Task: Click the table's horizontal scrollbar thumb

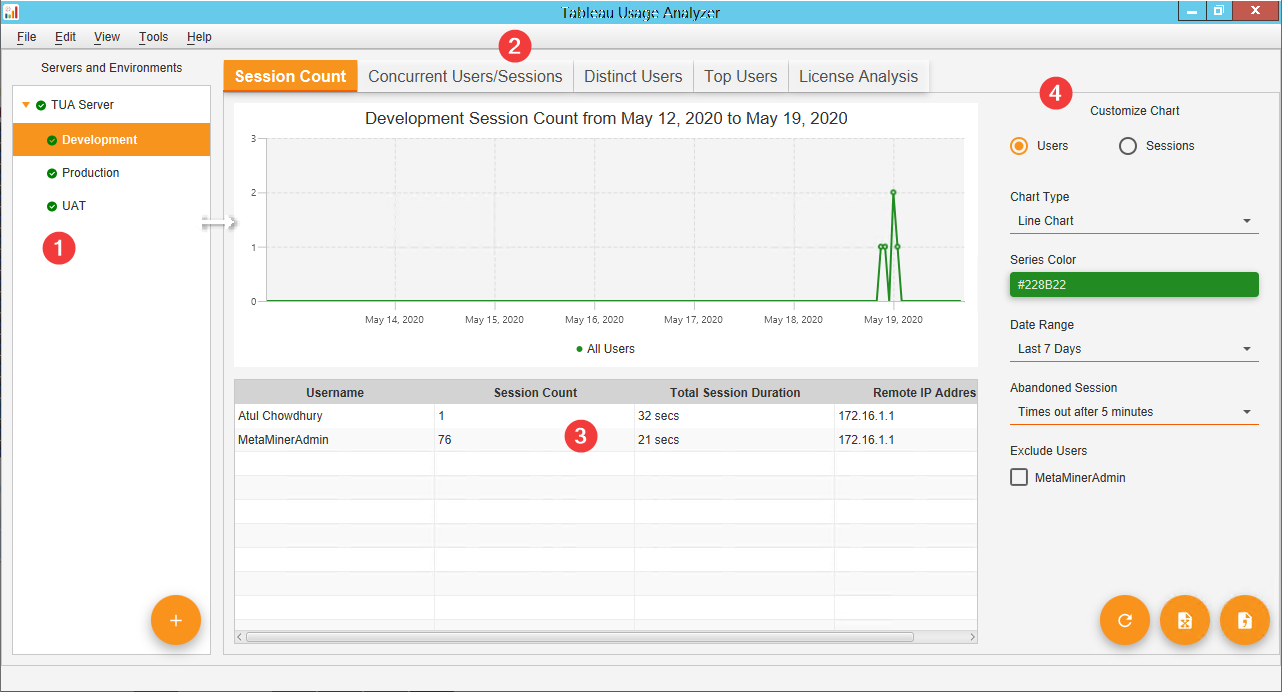Action: click(x=580, y=637)
